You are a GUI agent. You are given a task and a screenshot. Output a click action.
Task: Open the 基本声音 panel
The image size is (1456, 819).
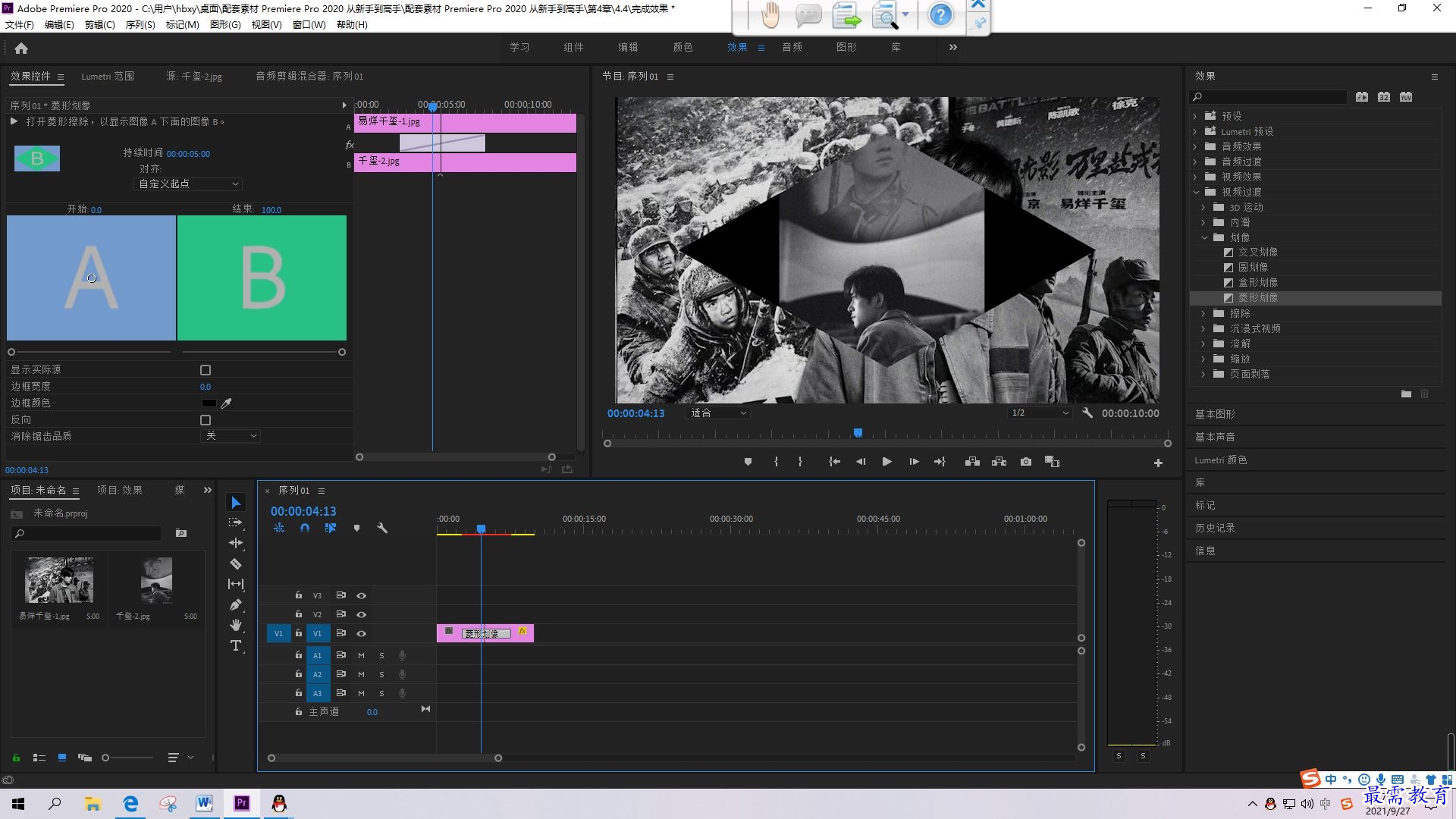pos(1215,437)
